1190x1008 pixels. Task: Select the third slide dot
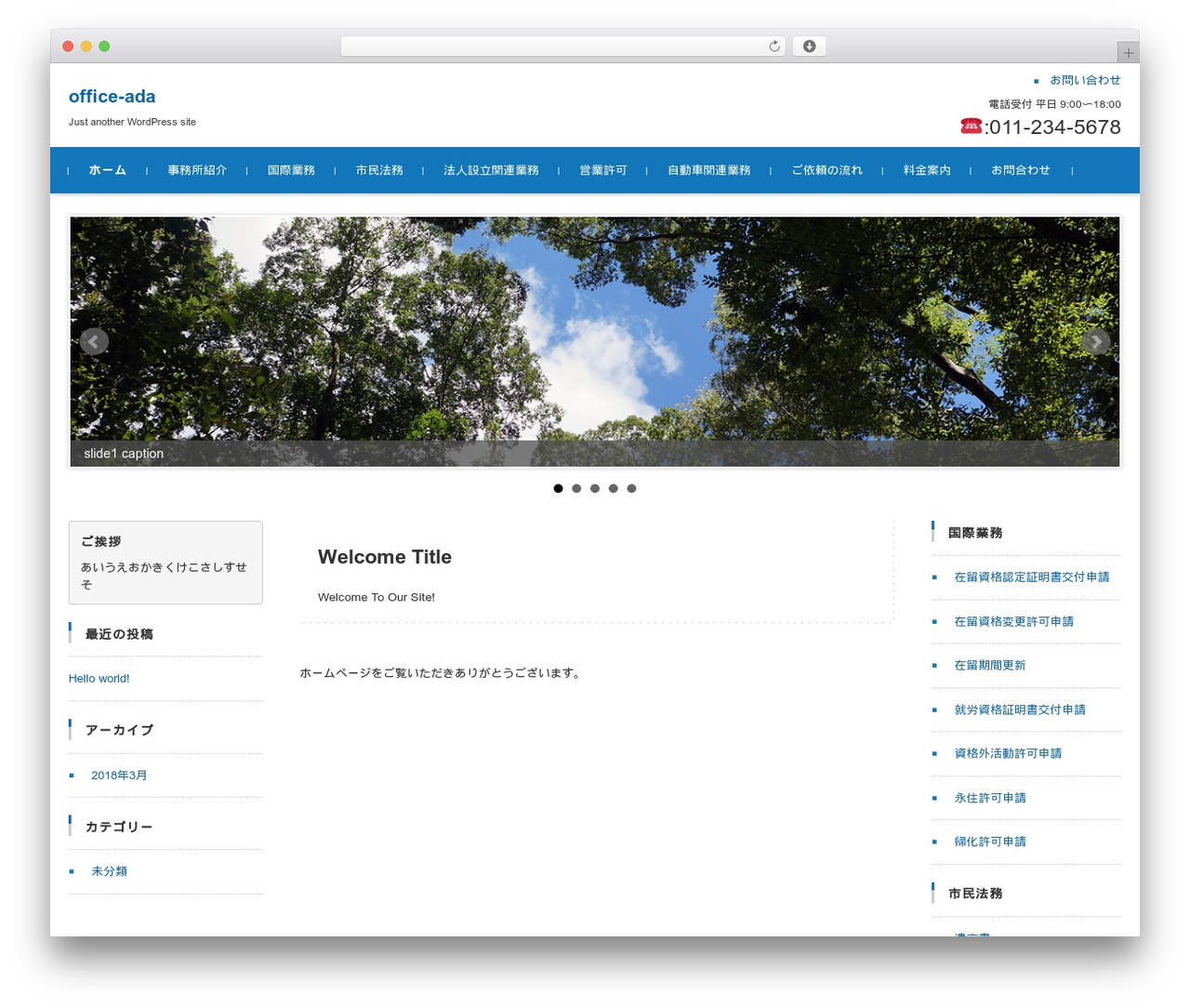click(595, 488)
